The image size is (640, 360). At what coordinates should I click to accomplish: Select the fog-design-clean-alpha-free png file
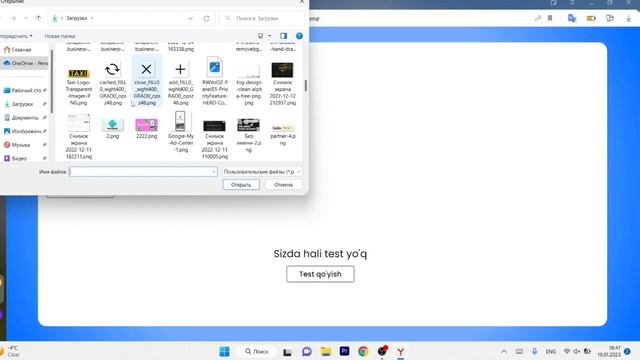coord(249,84)
